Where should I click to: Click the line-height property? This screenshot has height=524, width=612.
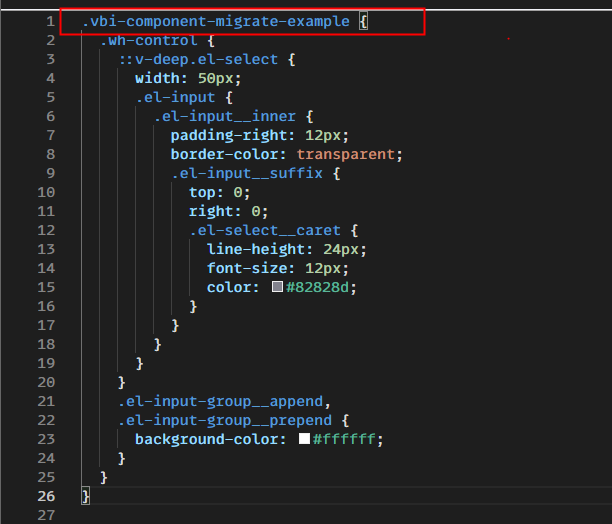256,249
